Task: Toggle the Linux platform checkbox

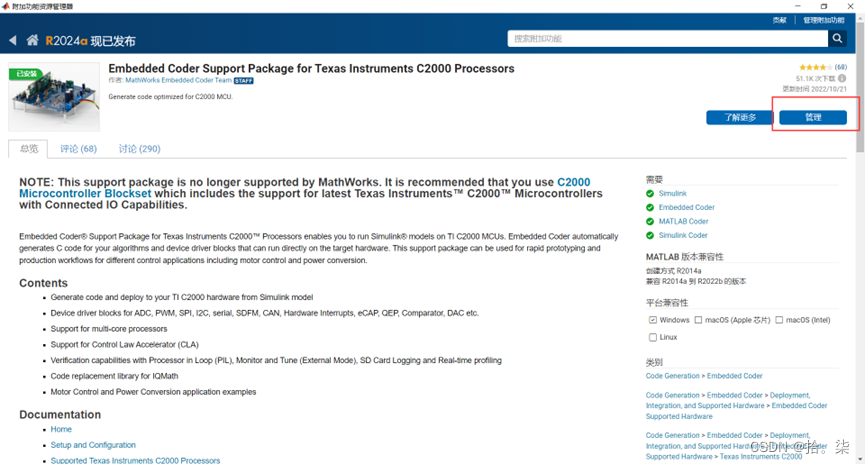Action: click(x=653, y=337)
